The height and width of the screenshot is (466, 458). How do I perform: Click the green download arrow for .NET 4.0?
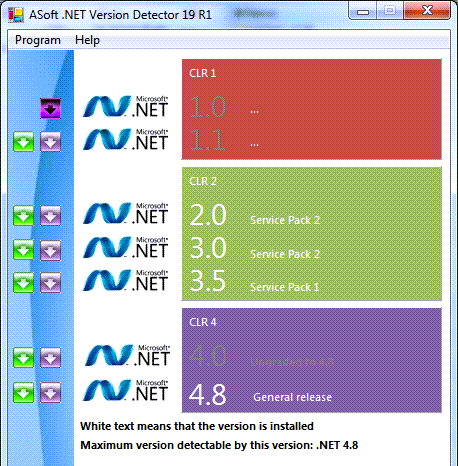coord(23,358)
